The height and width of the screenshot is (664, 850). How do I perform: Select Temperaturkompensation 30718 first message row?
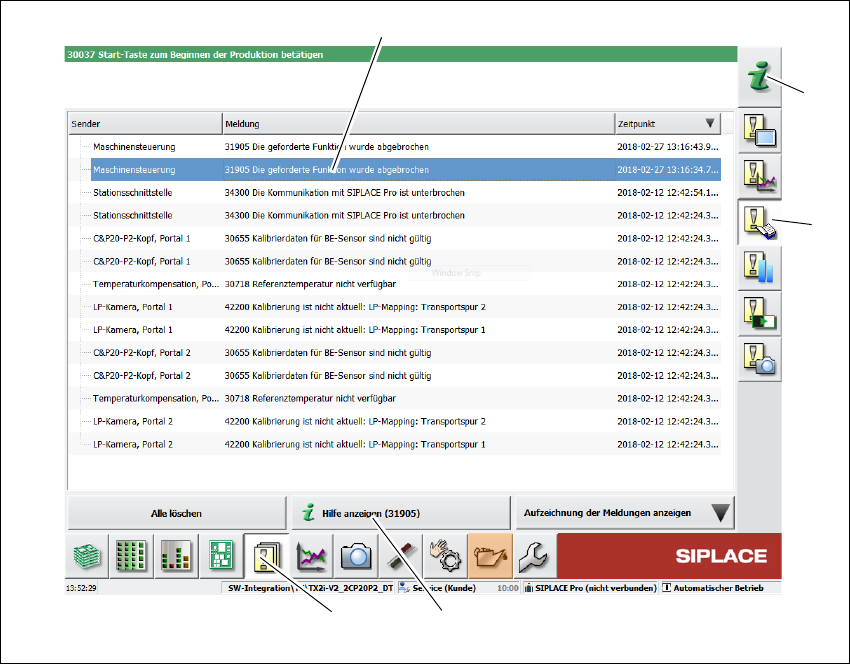(395, 284)
